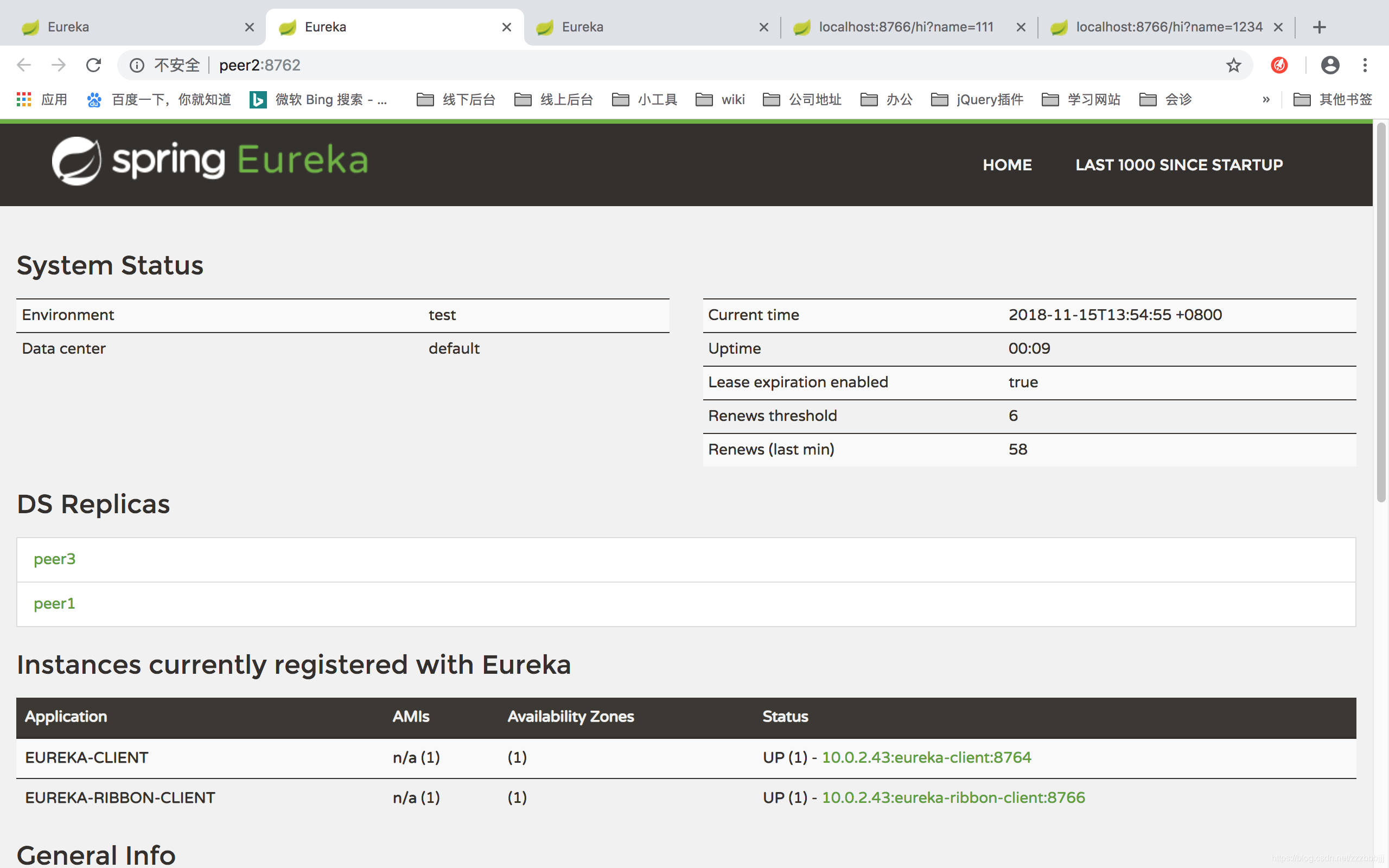Open the jQuery插件 bookmark folder
This screenshot has height=868, width=1389.
point(977,99)
